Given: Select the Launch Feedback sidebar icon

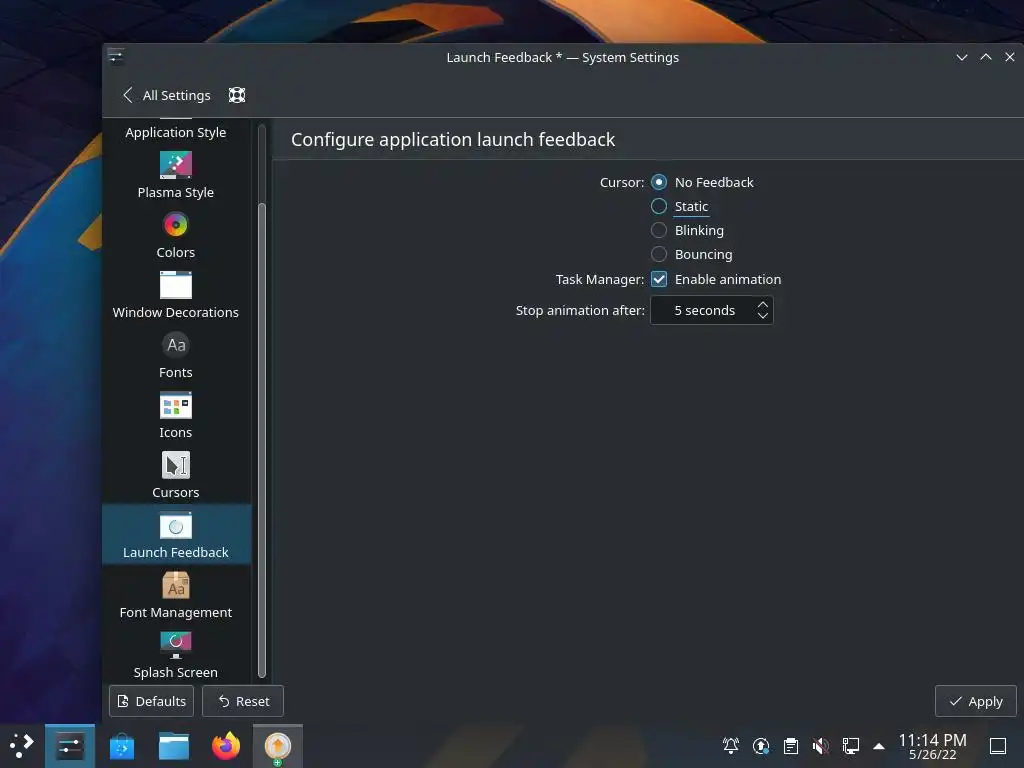Looking at the screenshot, I should tap(176, 526).
